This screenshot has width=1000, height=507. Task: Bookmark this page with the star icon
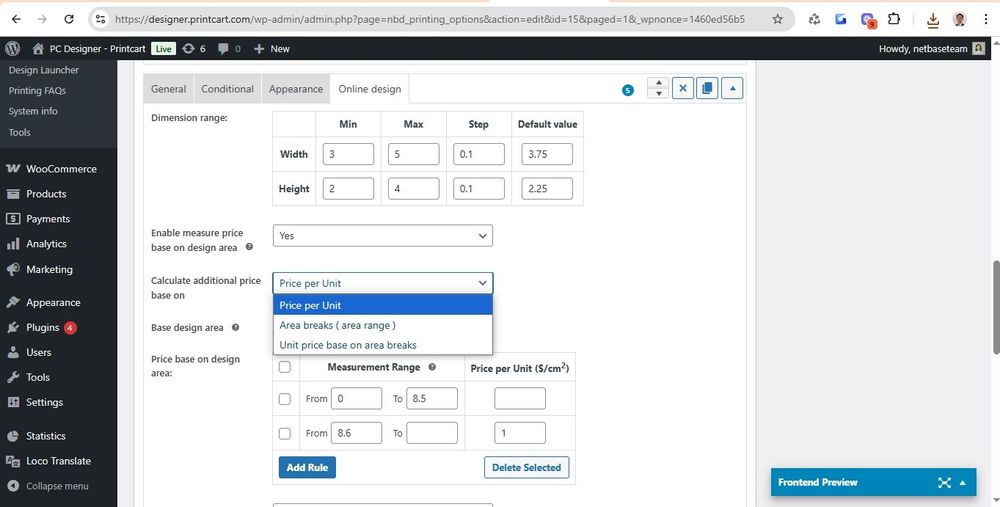coord(778,19)
